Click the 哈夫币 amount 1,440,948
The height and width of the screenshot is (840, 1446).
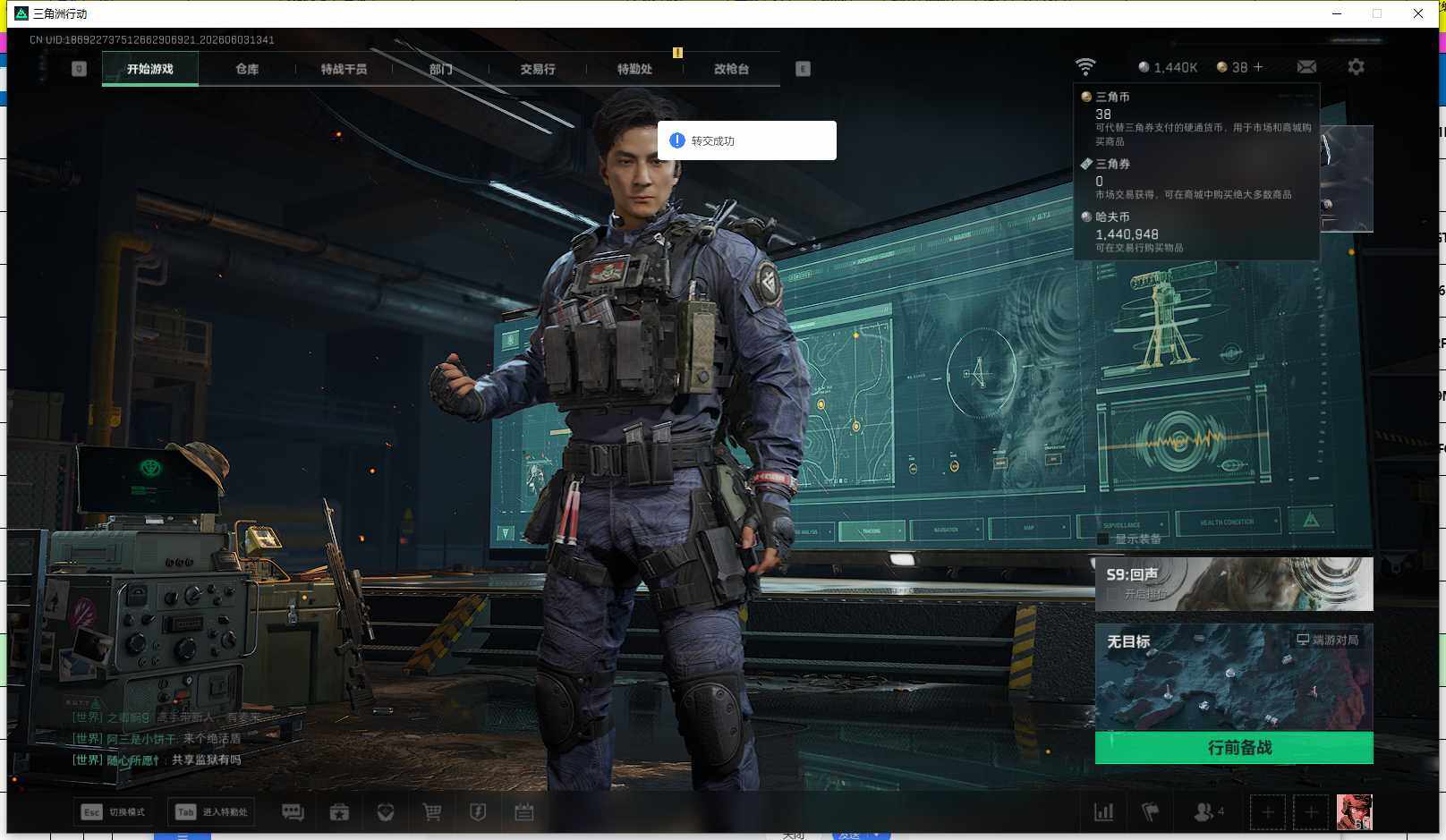(x=1127, y=234)
